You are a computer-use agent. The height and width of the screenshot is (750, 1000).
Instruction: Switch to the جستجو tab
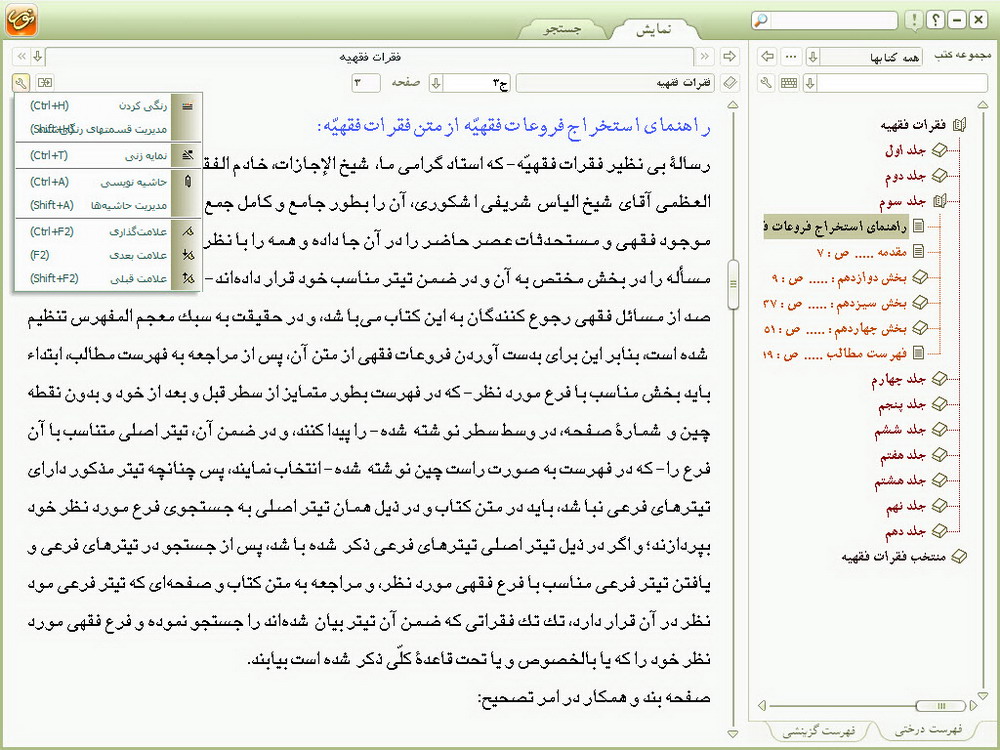click(x=562, y=29)
